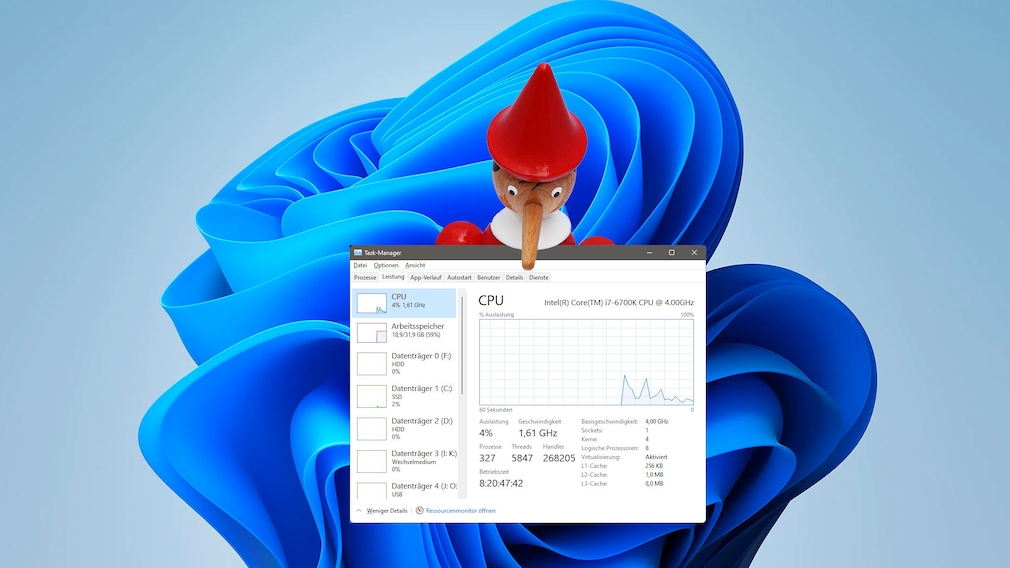Click the Virtualisierung Aktiviert value

click(656, 457)
